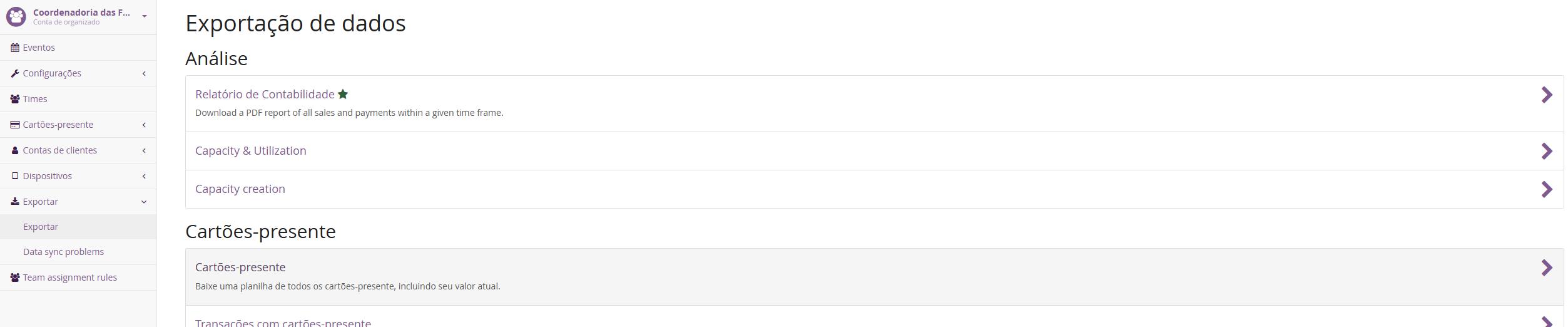Click the download icon beside Exportar

tap(15, 202)
